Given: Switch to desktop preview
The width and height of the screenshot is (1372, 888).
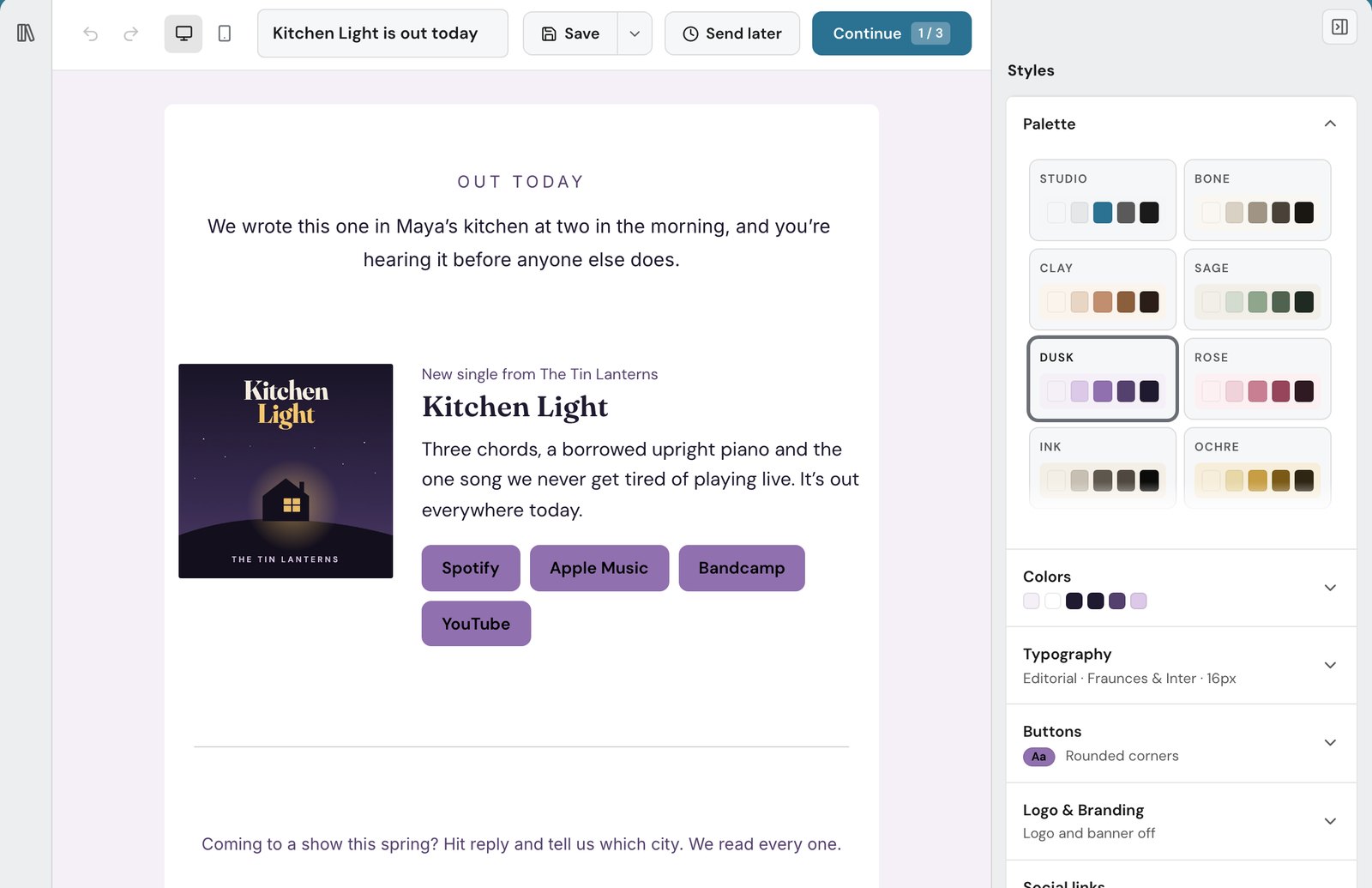Looking at the screenshot, I should (184, 33).
